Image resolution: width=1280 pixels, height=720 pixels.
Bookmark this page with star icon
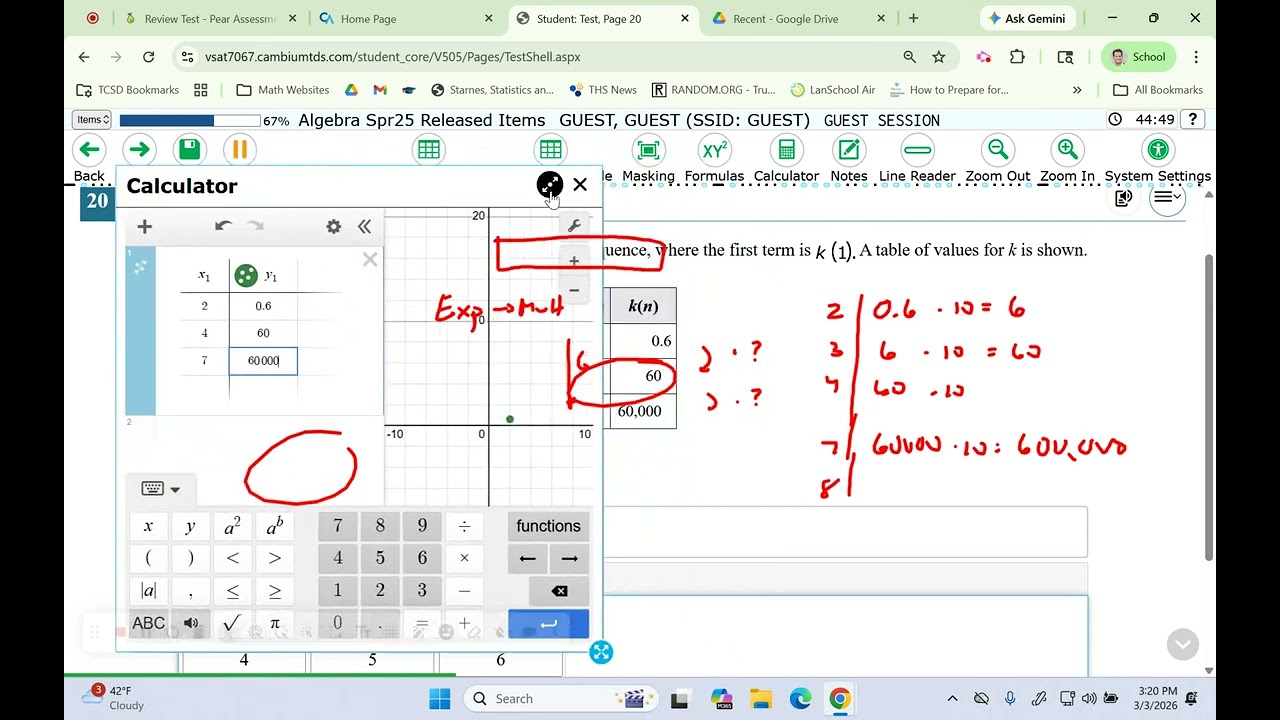click(x=939, y=57)
